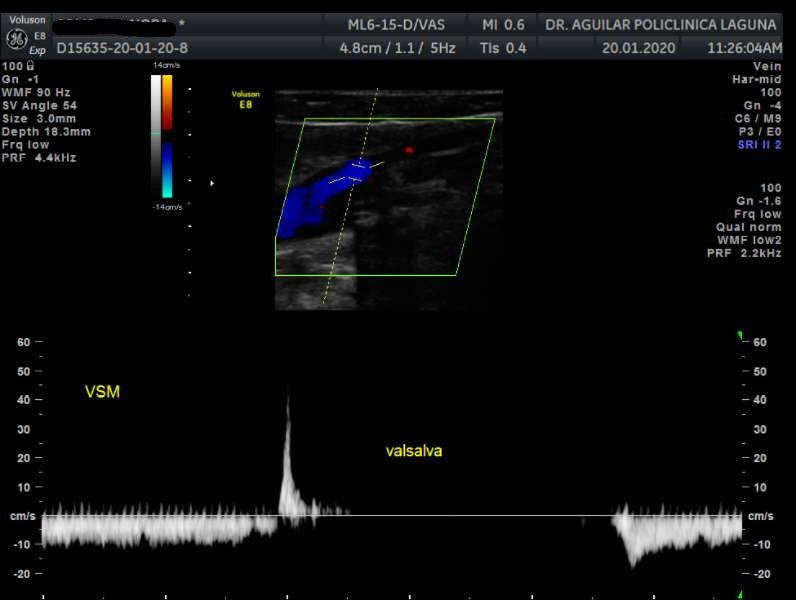
Task: Click the date 20.01.2020 in header
Action: tap(638, 47)
